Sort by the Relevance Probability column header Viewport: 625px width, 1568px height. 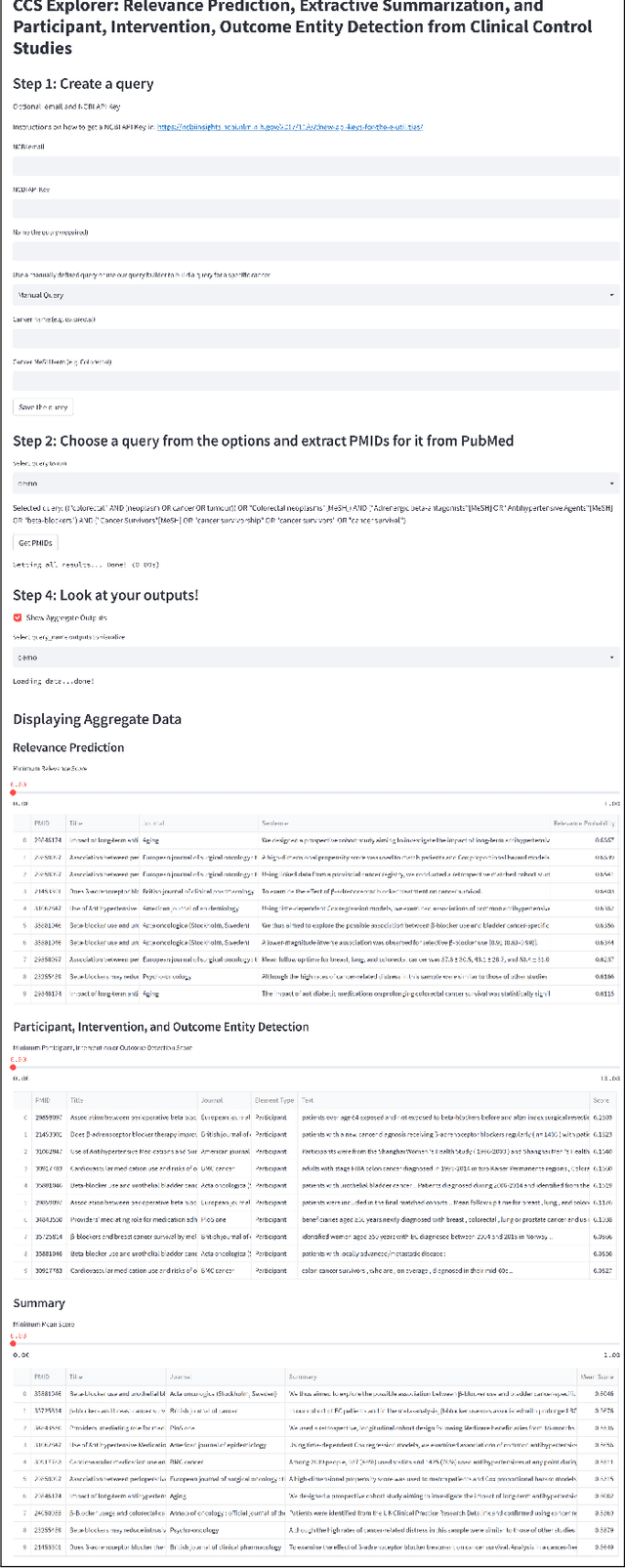(x=582, y=824)
